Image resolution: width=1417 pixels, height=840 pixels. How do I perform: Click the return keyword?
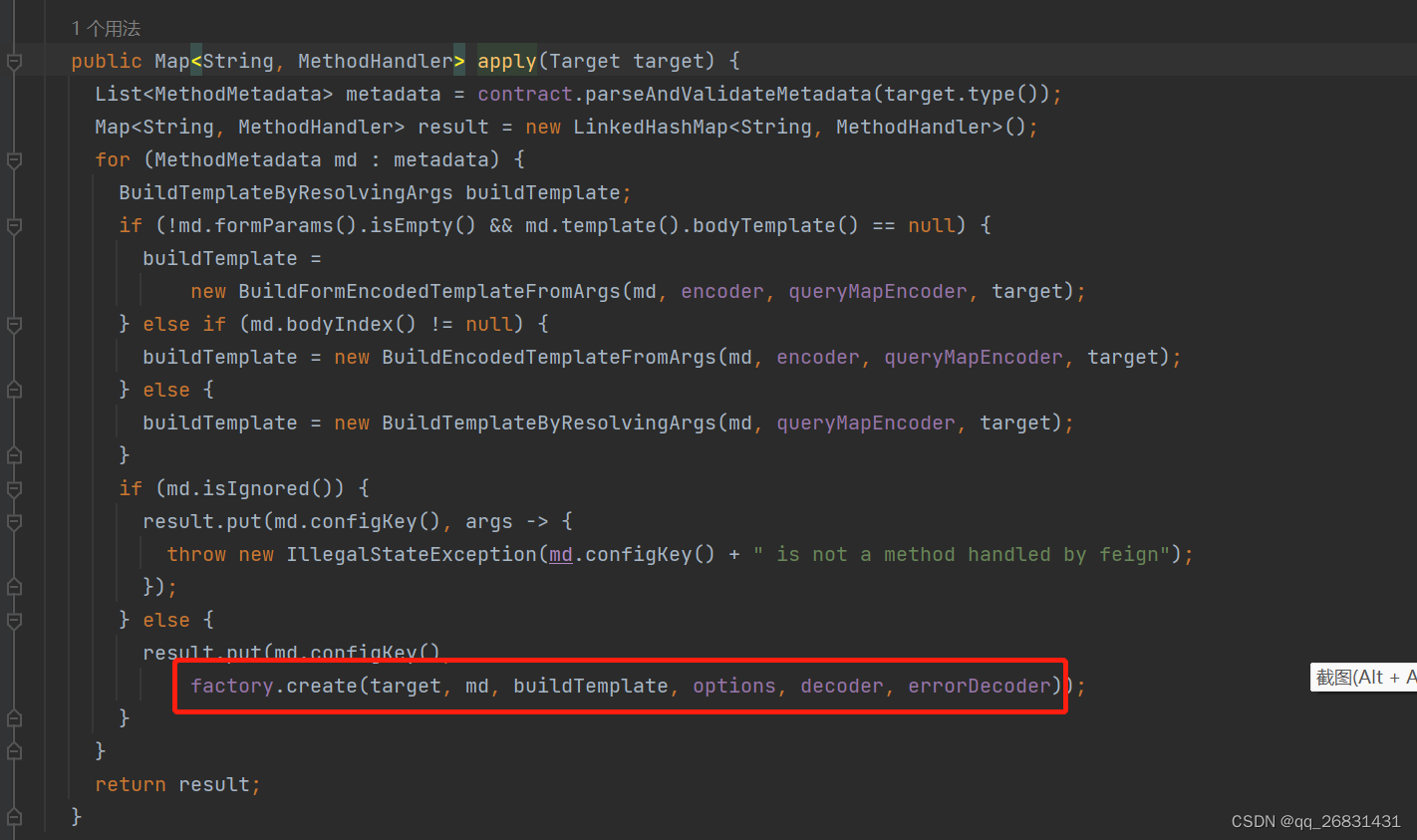click(131, 785)
